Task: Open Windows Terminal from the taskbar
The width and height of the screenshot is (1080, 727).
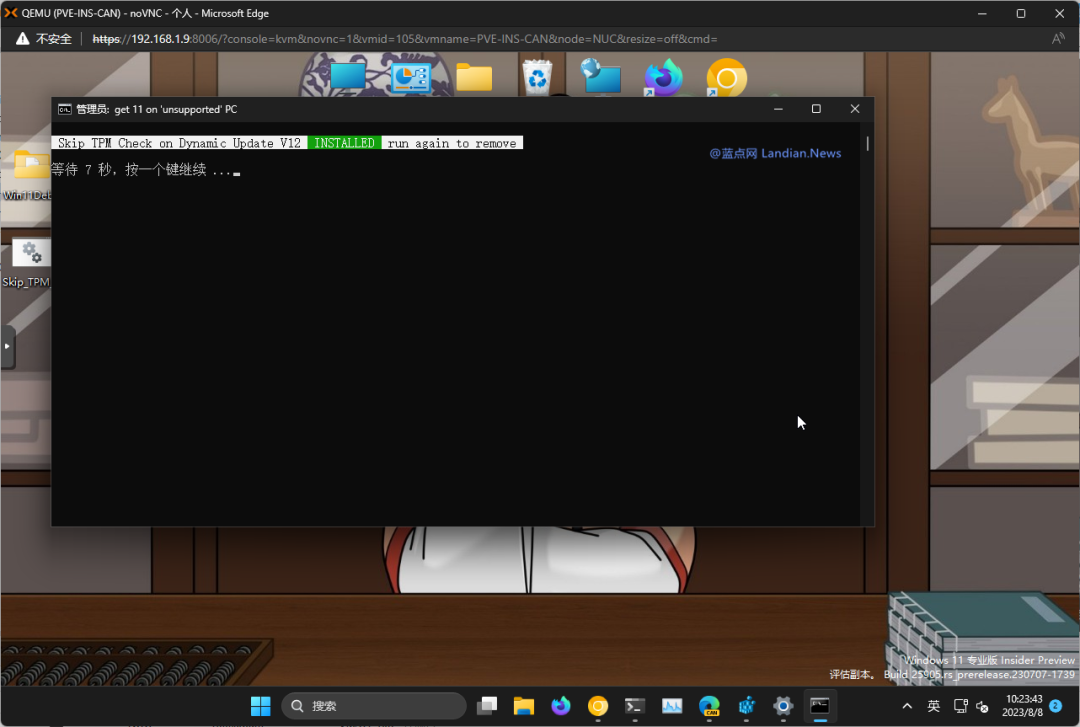Action: [x=635, y=706]
